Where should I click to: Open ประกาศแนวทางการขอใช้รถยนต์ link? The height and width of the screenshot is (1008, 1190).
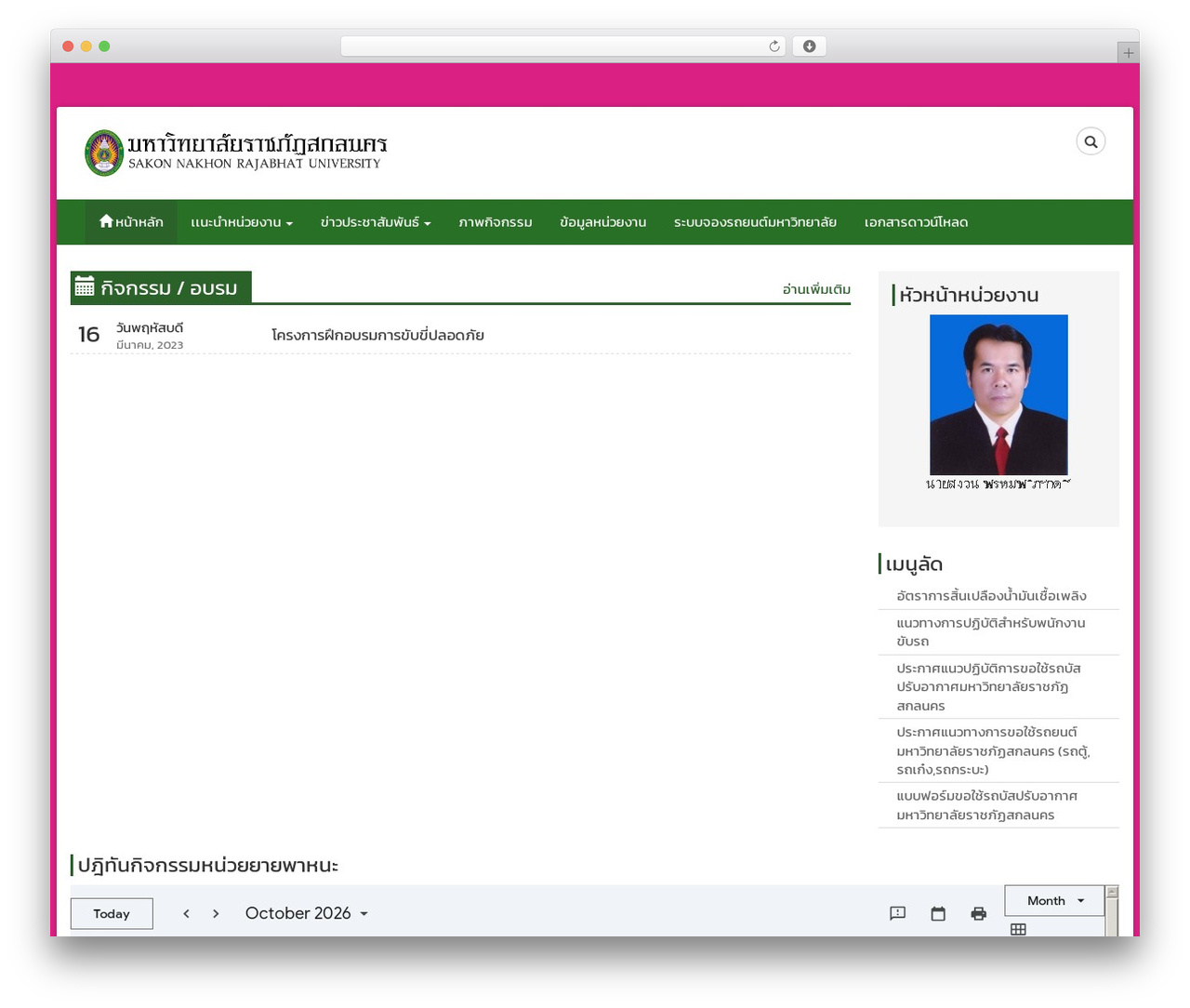pos(993,750)
